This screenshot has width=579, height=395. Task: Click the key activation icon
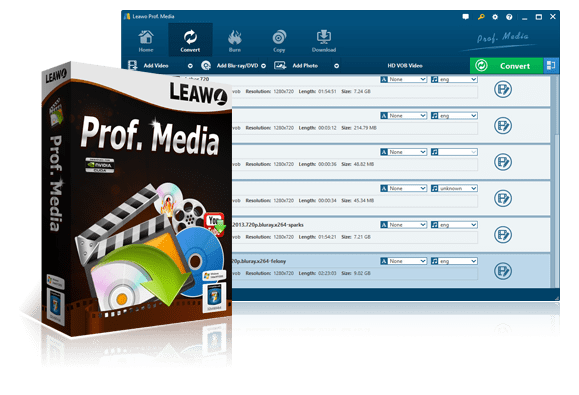481,17
